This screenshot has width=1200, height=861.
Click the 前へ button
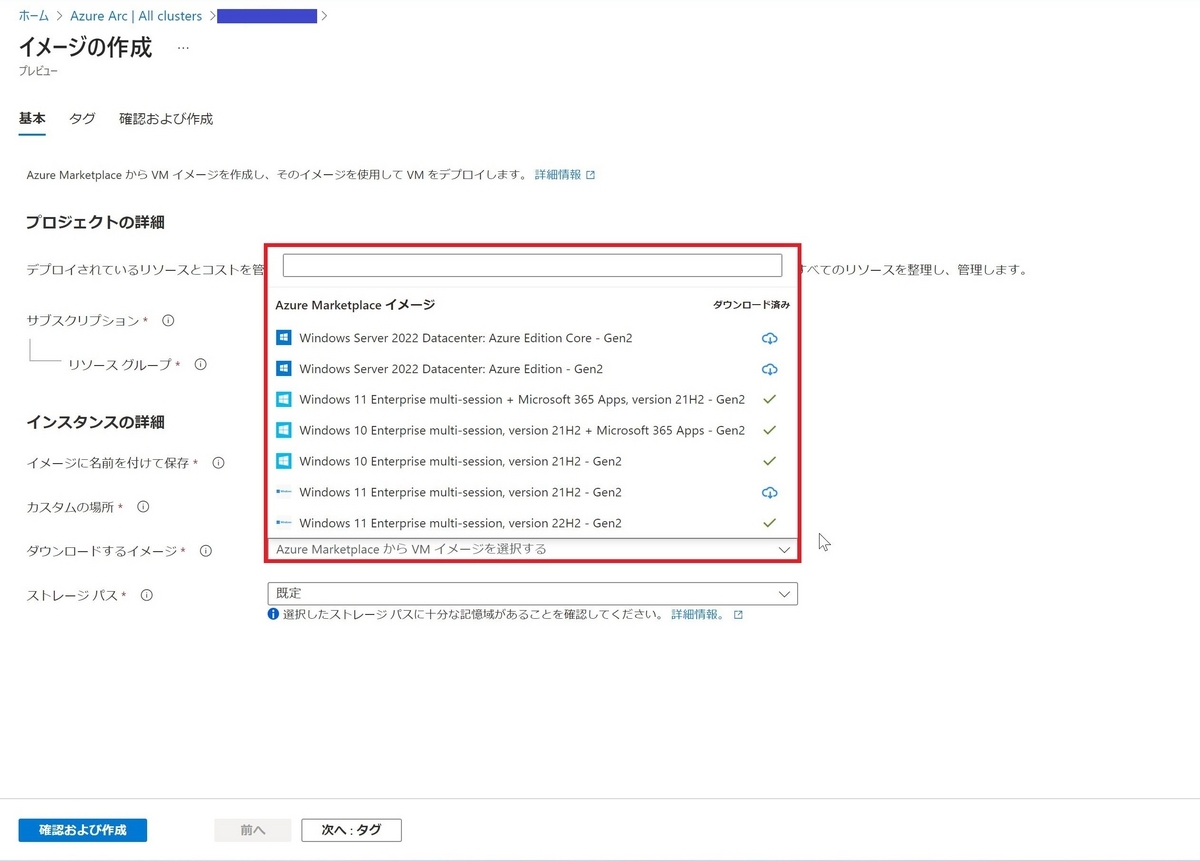point(253,830)
